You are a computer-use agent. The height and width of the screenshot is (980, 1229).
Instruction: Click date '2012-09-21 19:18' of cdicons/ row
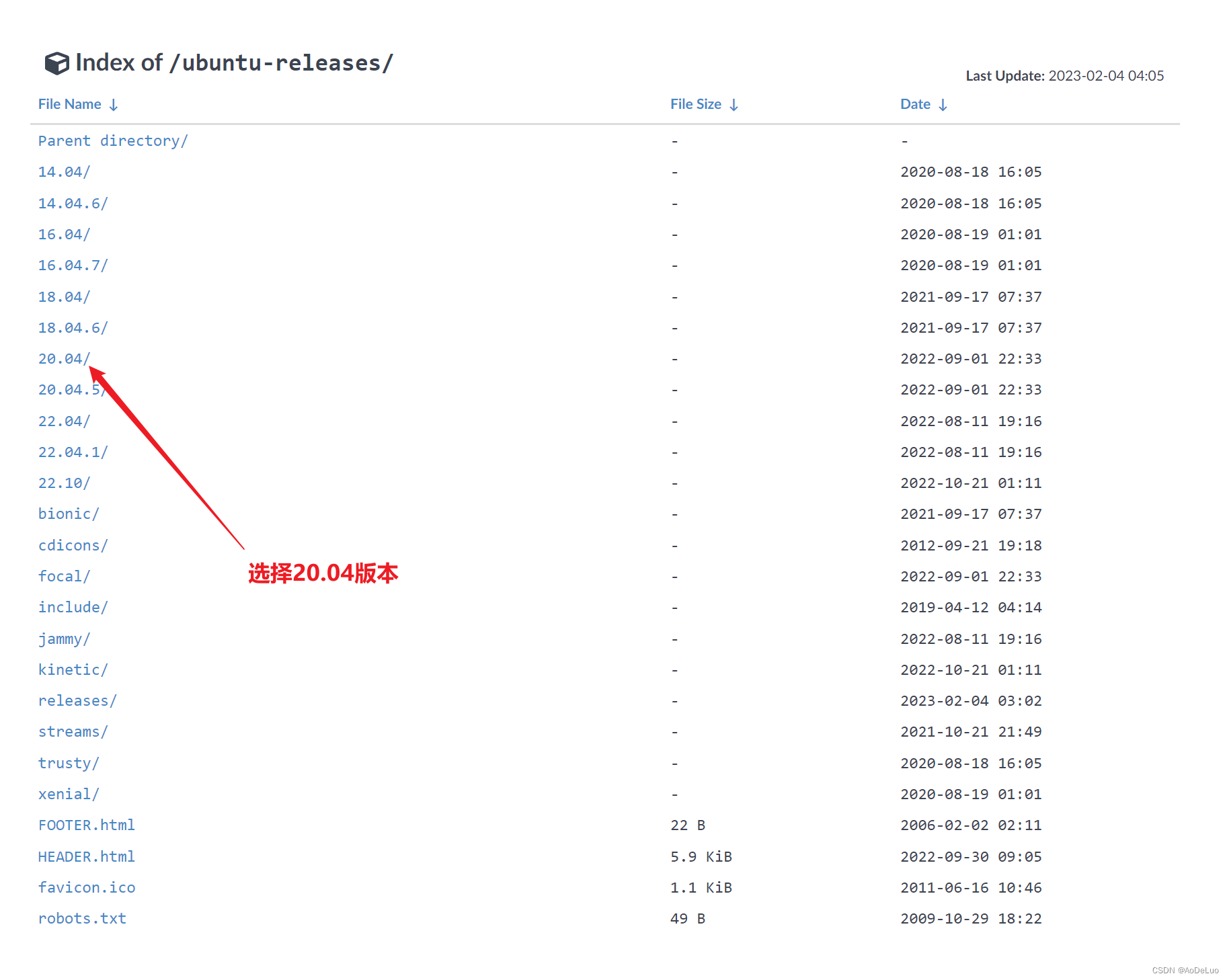pyautogui.click(x=972, y=546)
